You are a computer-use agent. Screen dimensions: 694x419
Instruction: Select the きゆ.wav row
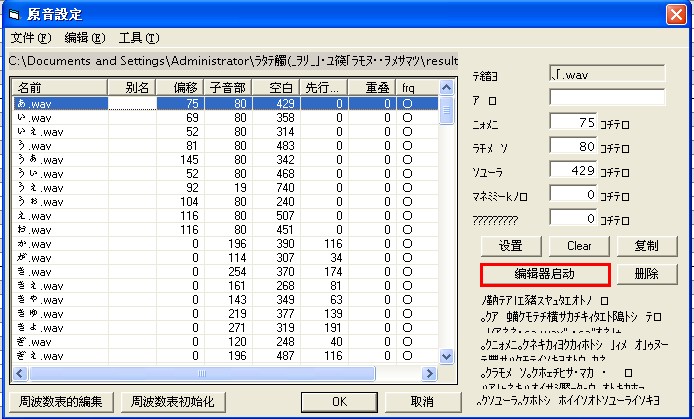tap(225, 314)
